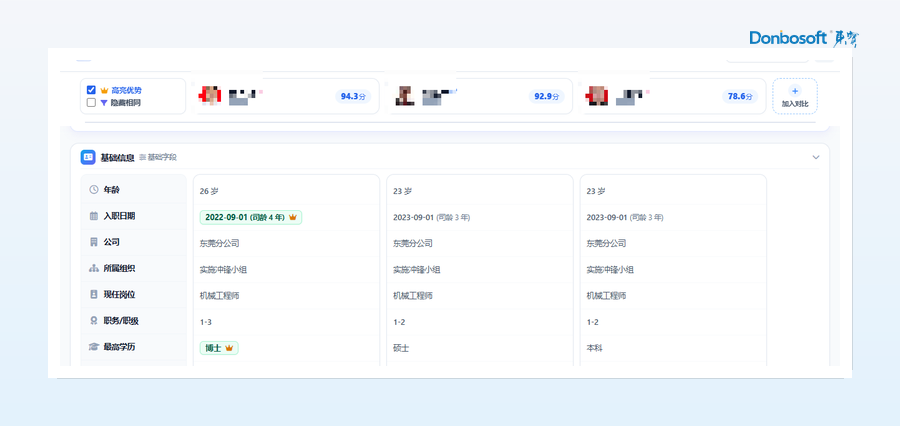Click the crown icon on the 博士 tag
The height and width of the screenshot is (426, 900).
click(x=229, y=348)
